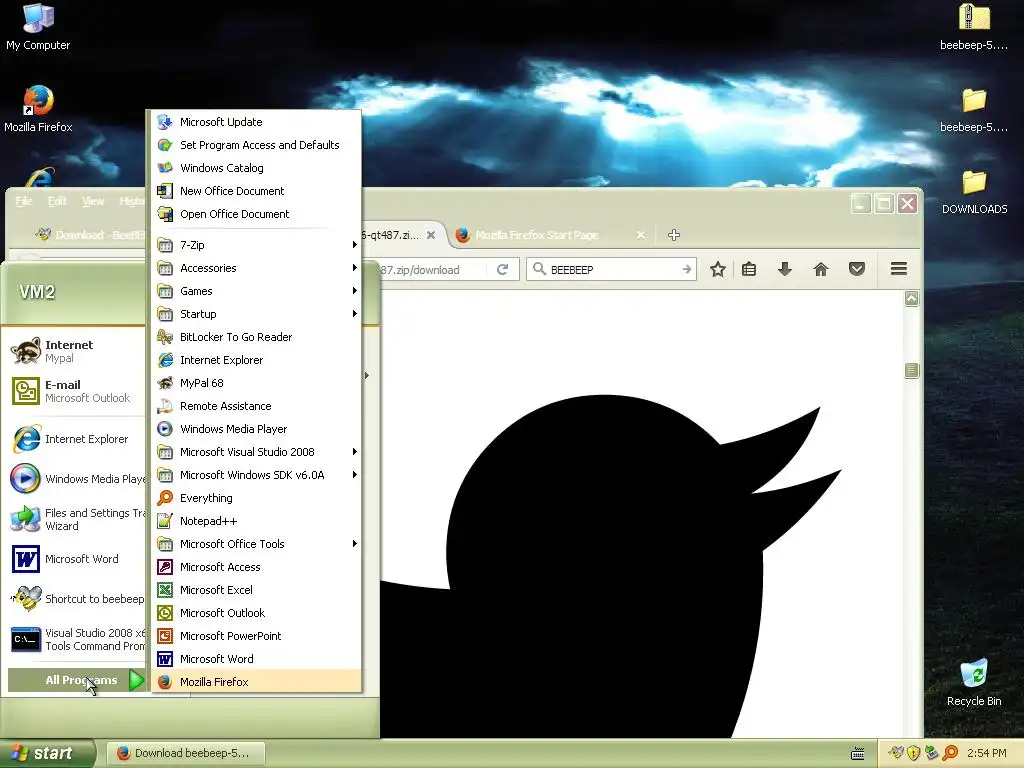The height and width of the screenshot is (768, 1024).
Task: Click the Everything tray icon
Action: point(950,753)
